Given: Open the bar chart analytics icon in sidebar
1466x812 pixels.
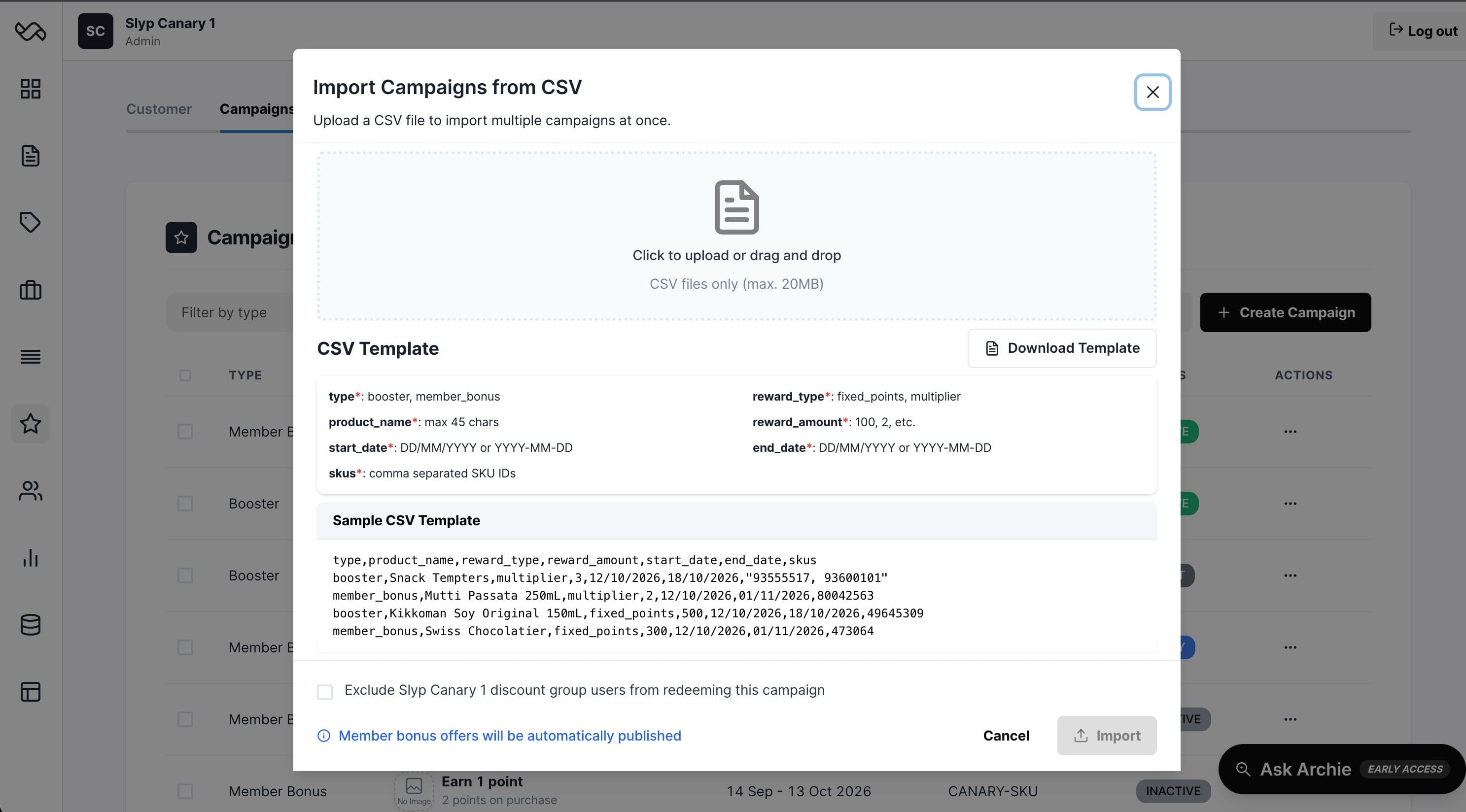Looking at the screenshot, I should point(30,558).
